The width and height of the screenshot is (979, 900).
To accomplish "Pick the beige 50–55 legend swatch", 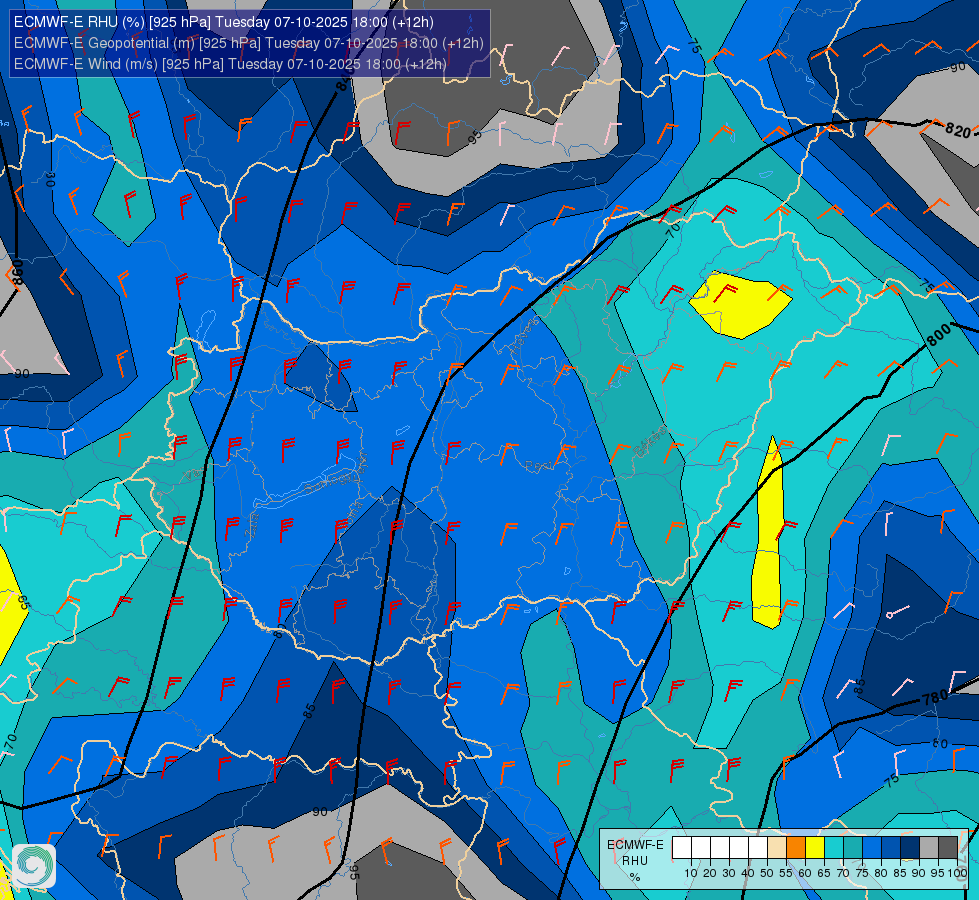I will click(777, 847).
